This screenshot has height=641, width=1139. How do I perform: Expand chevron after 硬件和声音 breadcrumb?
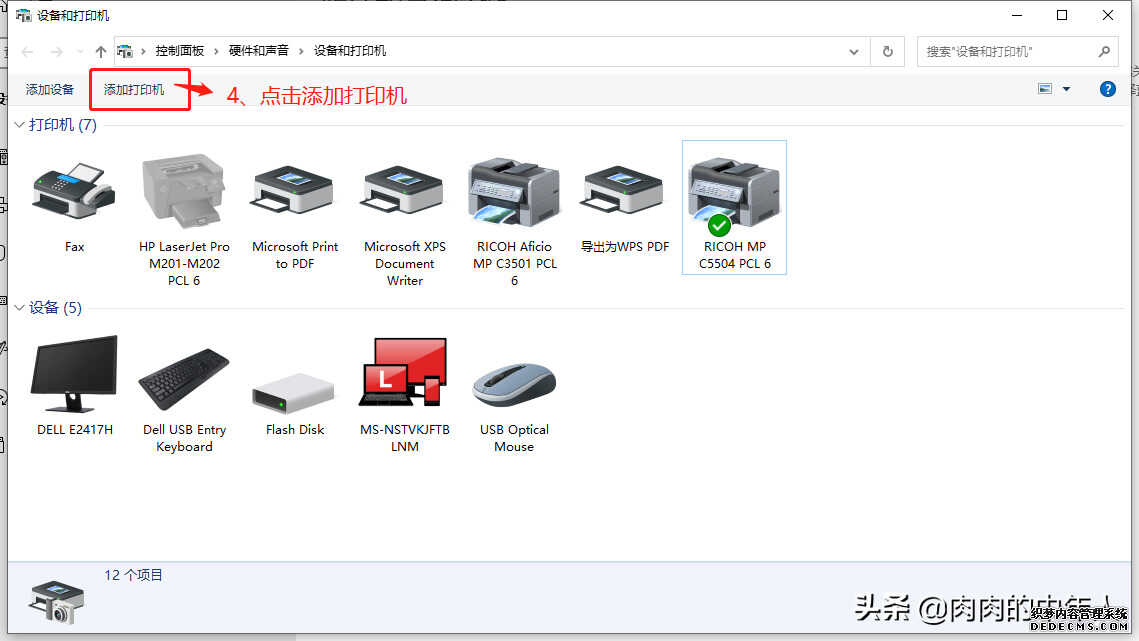301,52
